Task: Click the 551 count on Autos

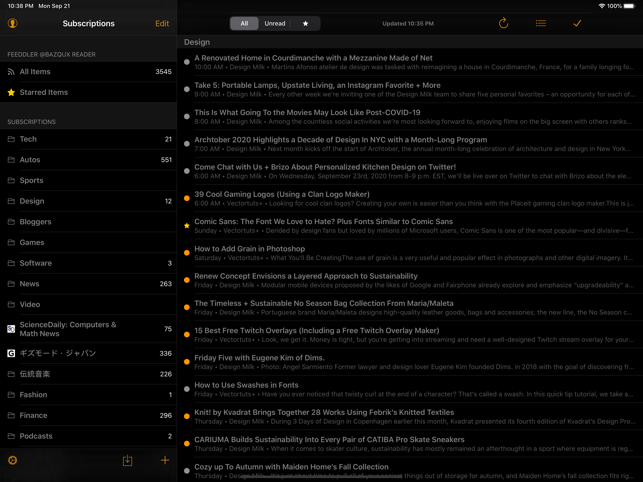Action: (166, 160)
